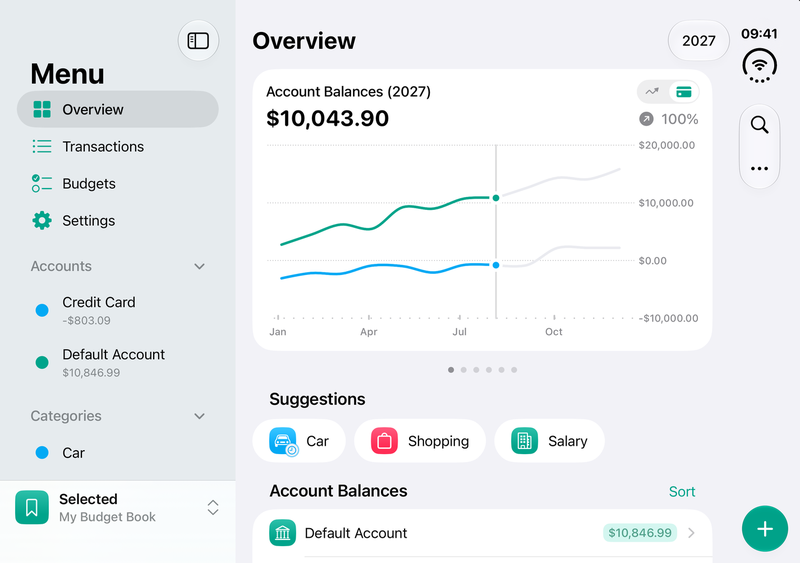
Task: Click the $10,846.99 balance badge
Action: [640, 533]
